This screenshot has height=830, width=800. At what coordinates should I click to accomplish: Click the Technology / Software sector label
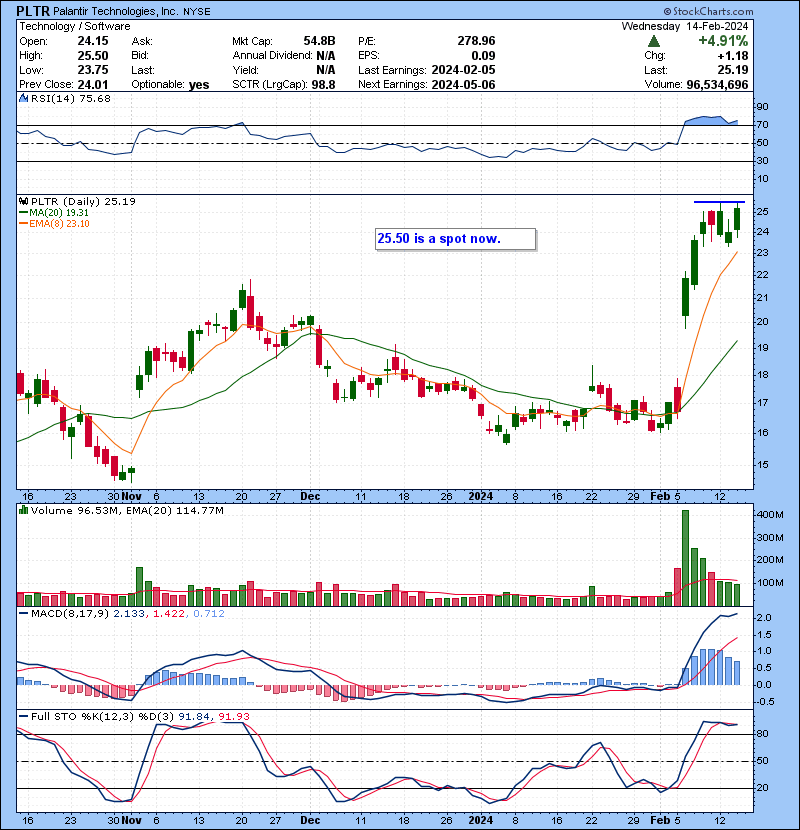75,26
